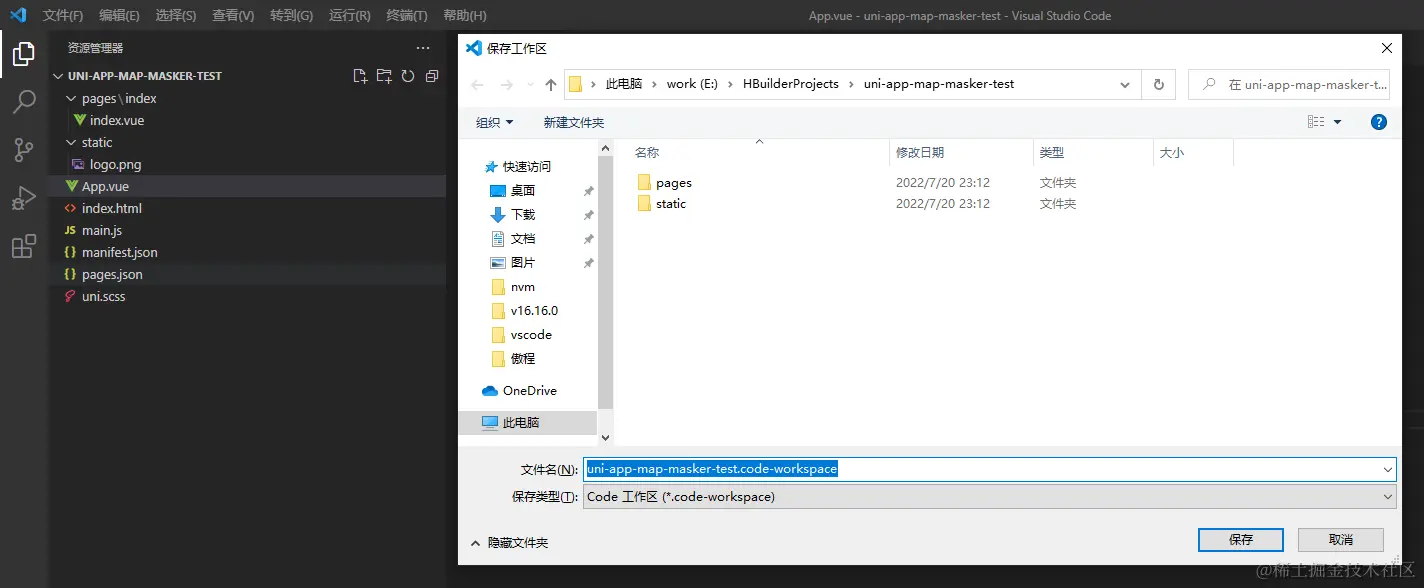Open explorer panel more actions menu
Viewport: 1424px width, 588px height.
coord(423,48)
